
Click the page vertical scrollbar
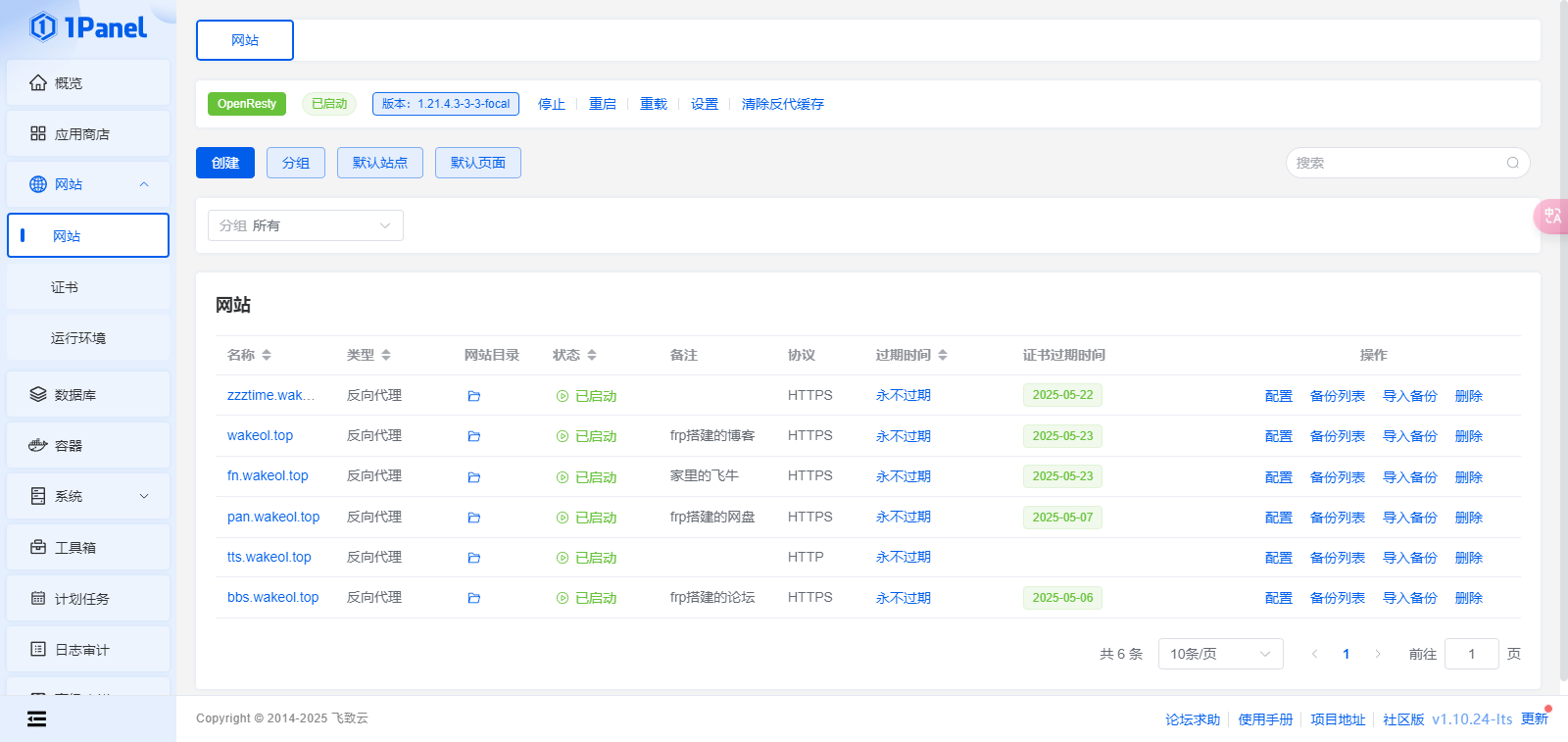[1562, 343]
